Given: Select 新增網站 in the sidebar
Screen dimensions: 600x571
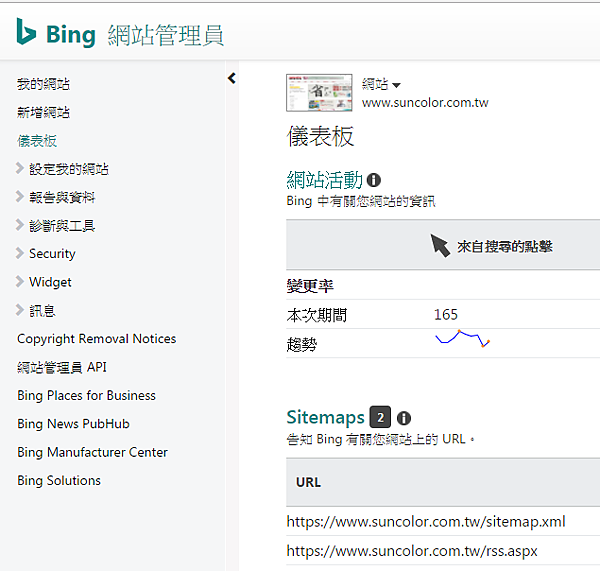Looking at the screenshot, I should (43, 112).
